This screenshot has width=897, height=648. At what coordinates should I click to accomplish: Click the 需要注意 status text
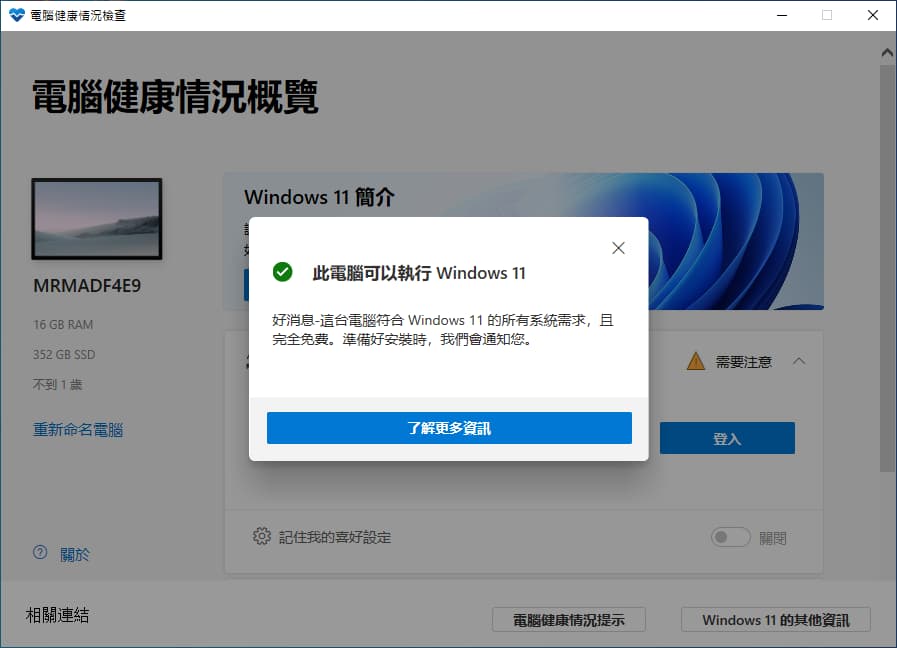tap(743, 361)
